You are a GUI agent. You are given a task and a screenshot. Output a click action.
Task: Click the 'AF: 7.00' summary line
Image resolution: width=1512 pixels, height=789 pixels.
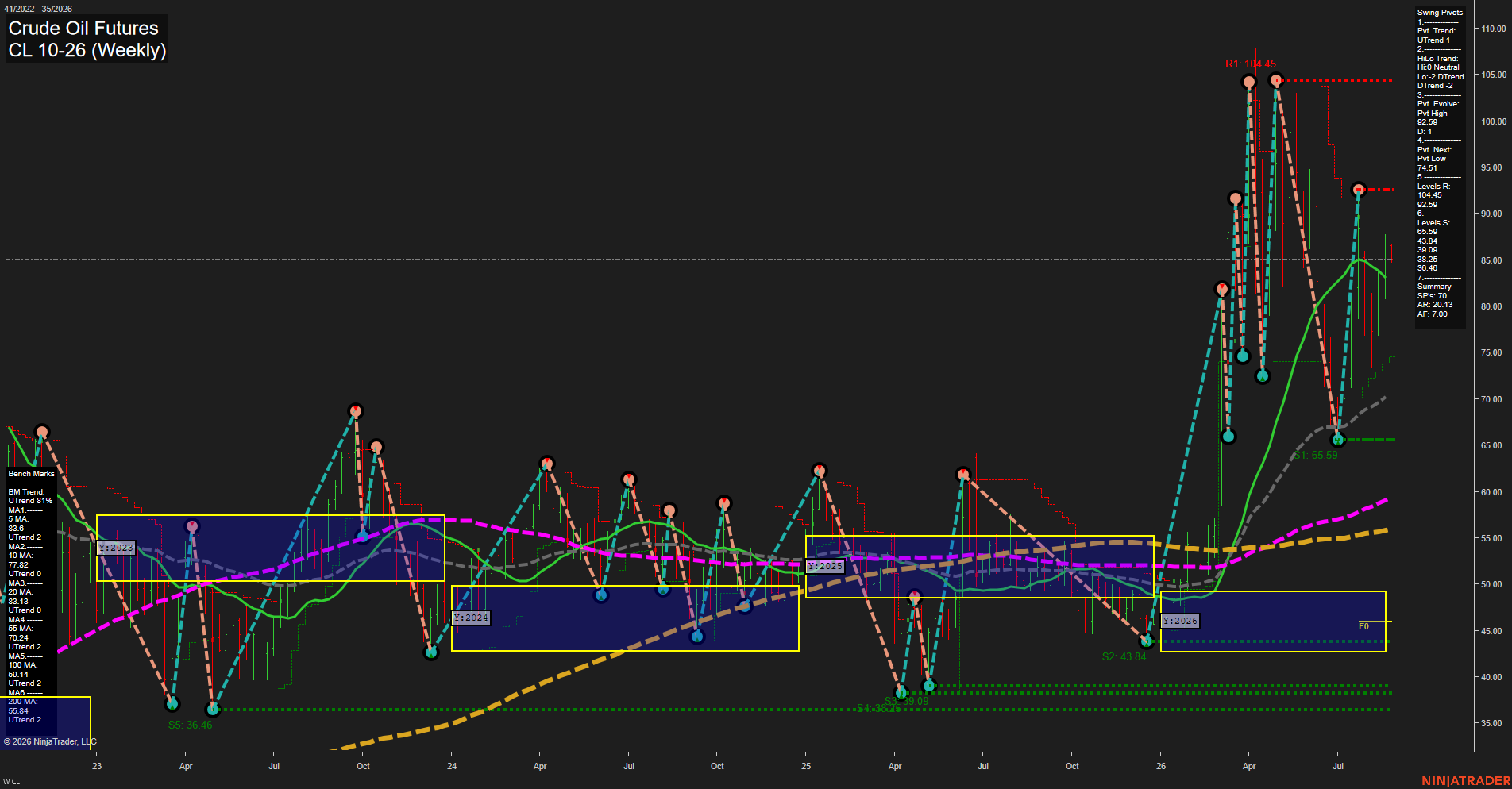[x=1433, y=314]
